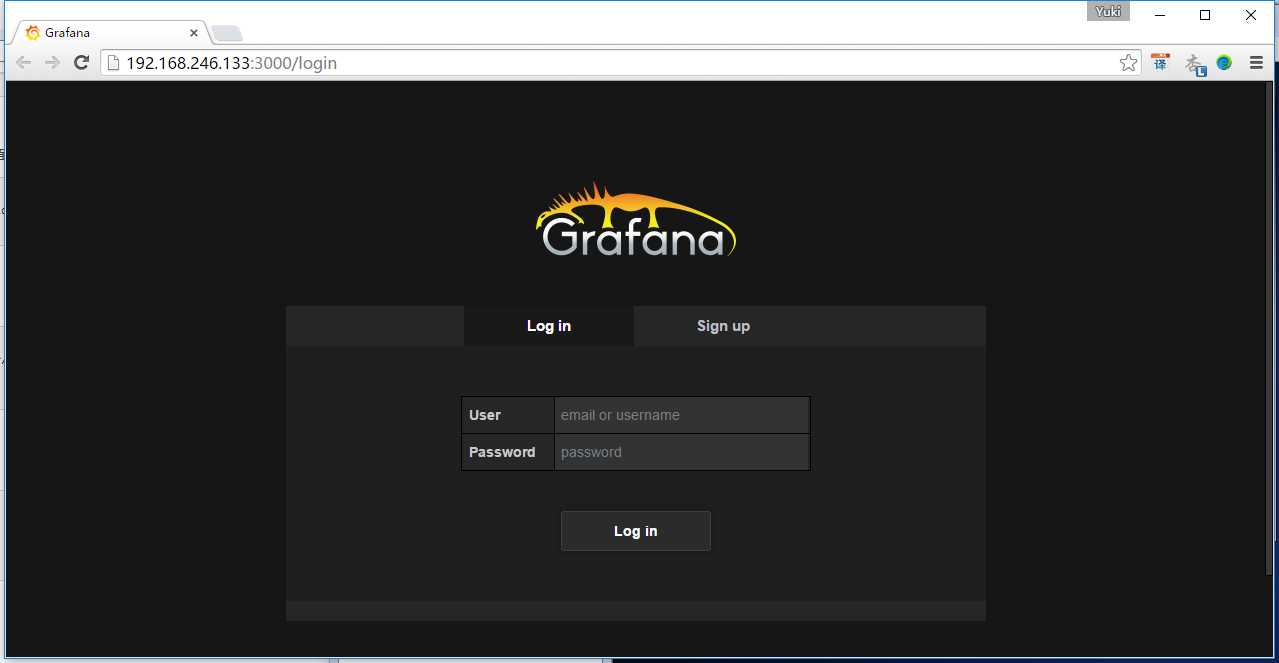Open a new tab with the blank tab button
The height and width of the screenshot is (663, 1279).
coord(227,33)
